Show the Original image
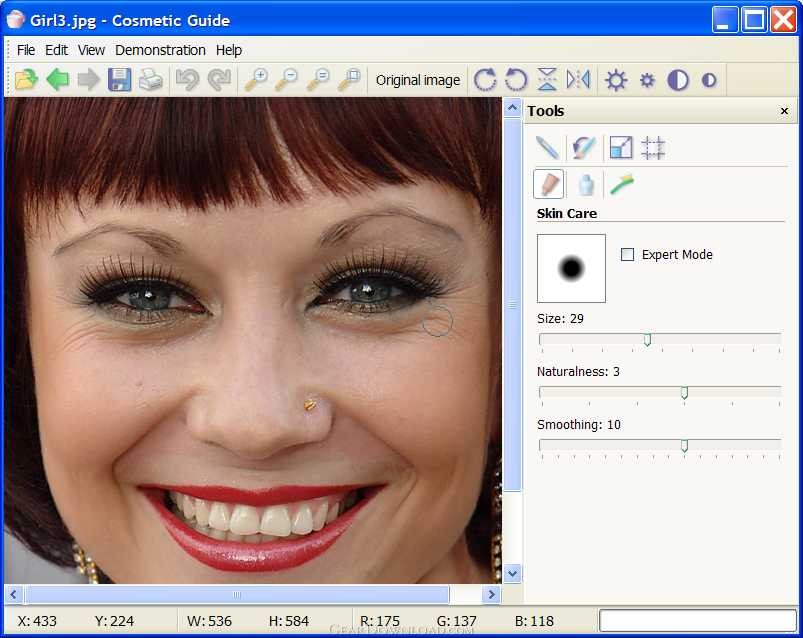803x638 pixels. point(418,80)
